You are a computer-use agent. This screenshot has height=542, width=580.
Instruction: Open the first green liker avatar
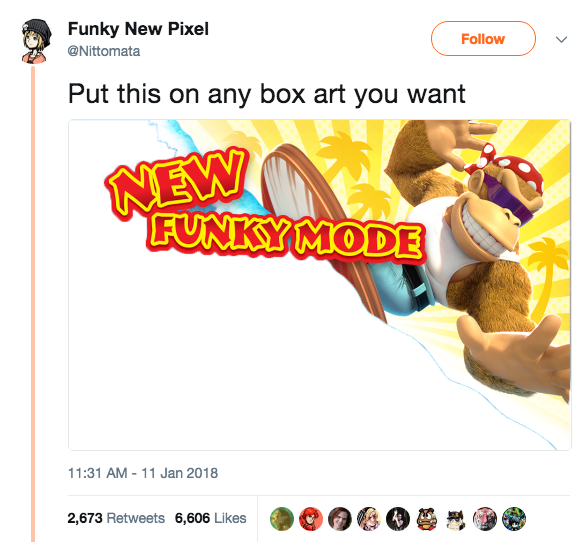coord(282,519)
